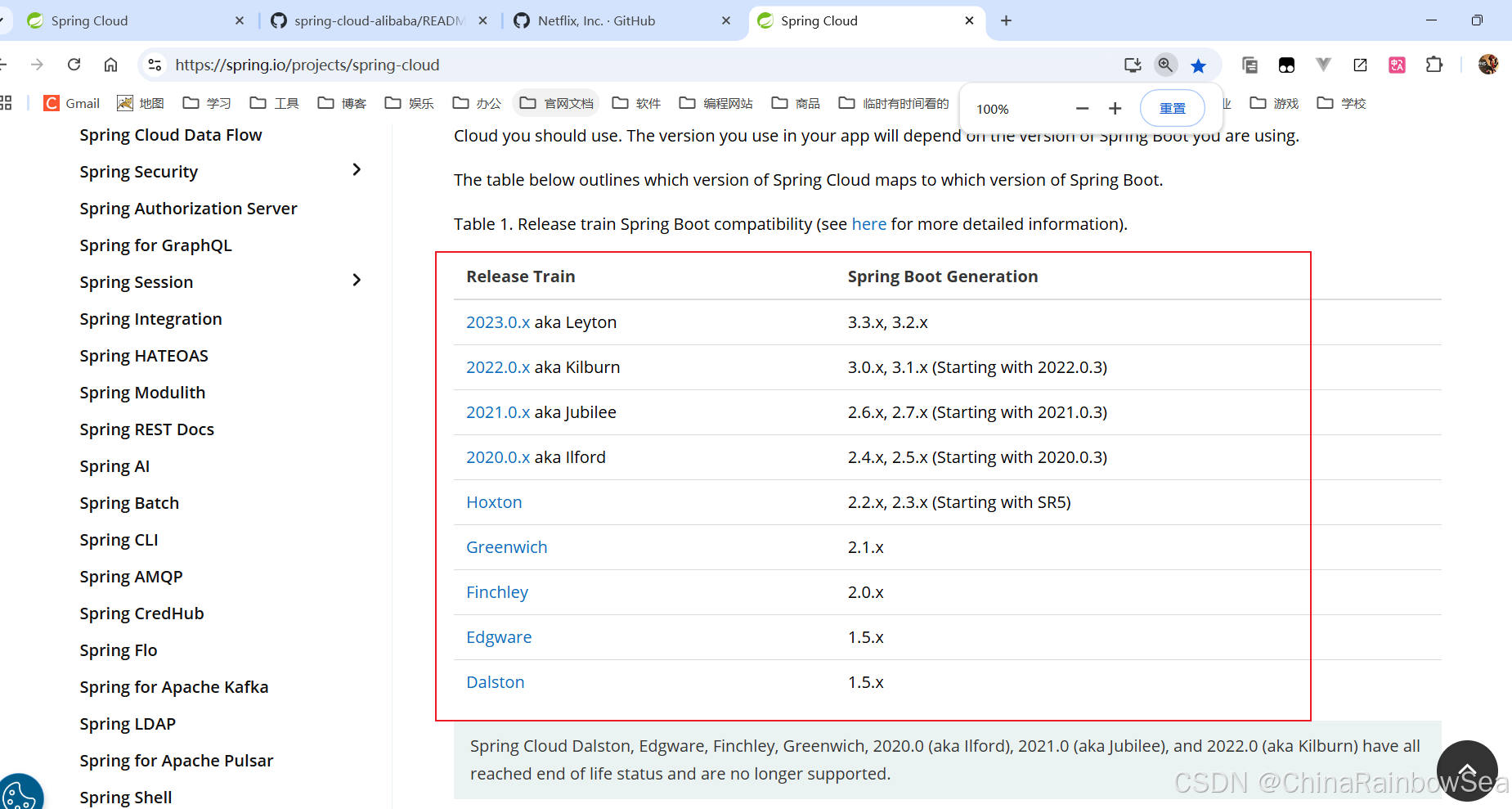The width and height of the screenshot is (1512, 809).
Task: Toggle the bookmark star icon
Action: 1199,65
